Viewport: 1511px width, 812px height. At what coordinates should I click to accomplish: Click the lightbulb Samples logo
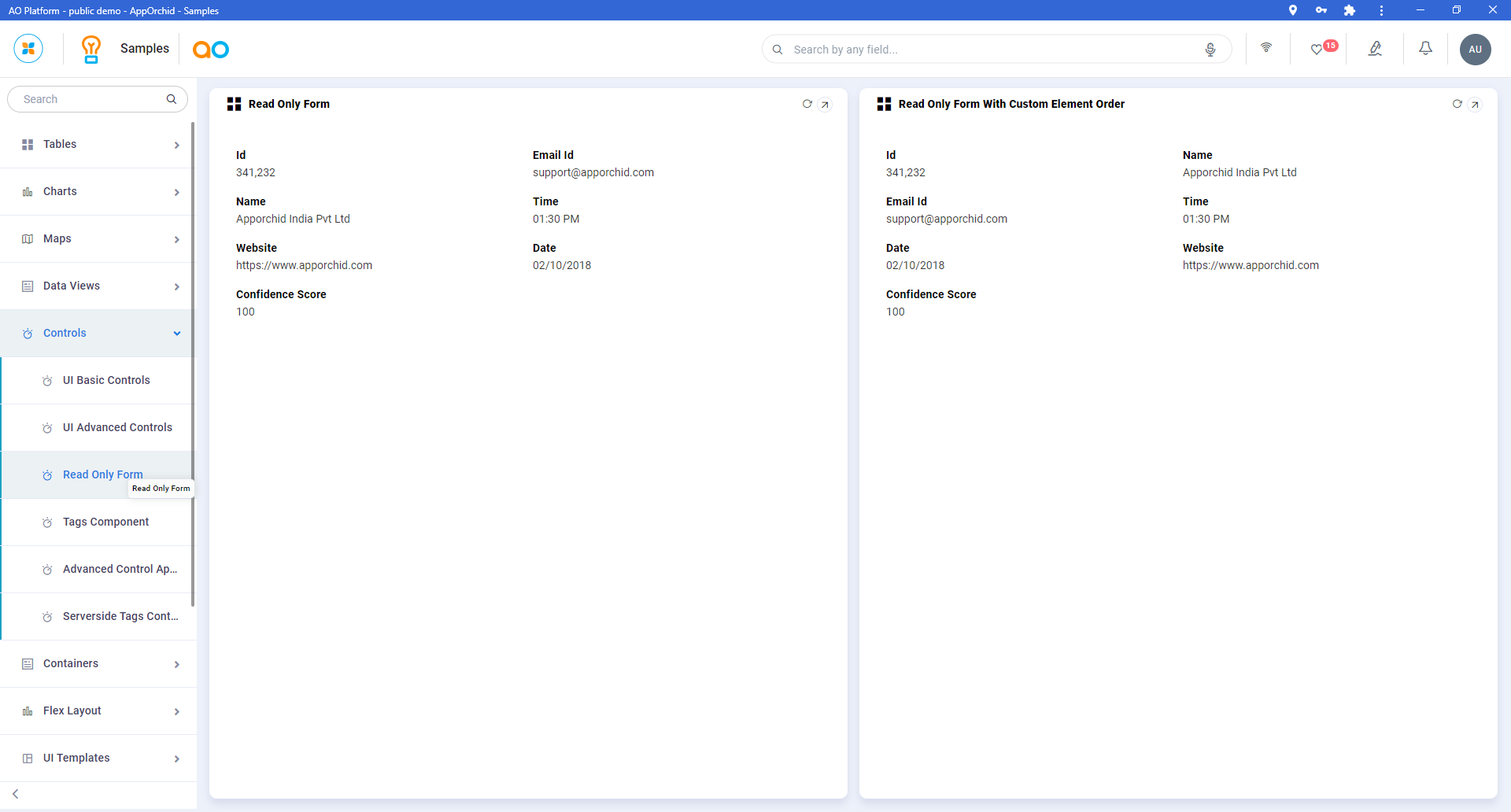91,49
